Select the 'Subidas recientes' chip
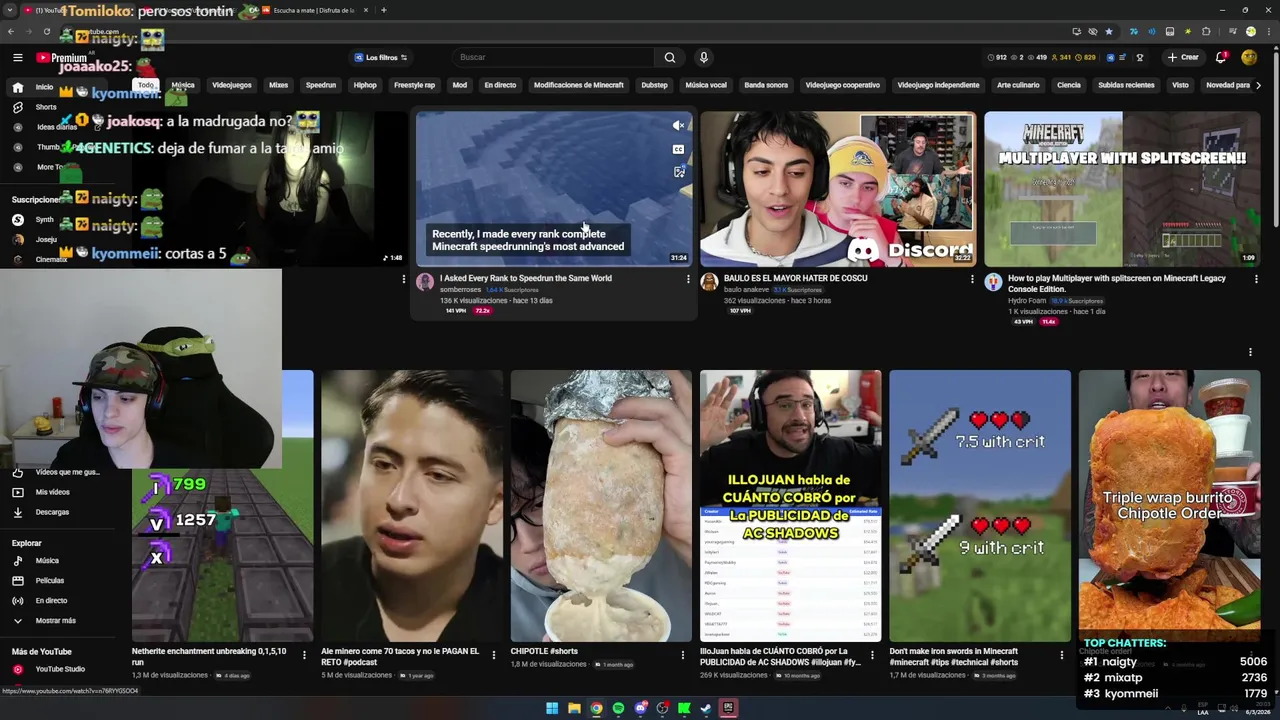The width and height of the screenshot is (1280, 720). (1126, 85)
